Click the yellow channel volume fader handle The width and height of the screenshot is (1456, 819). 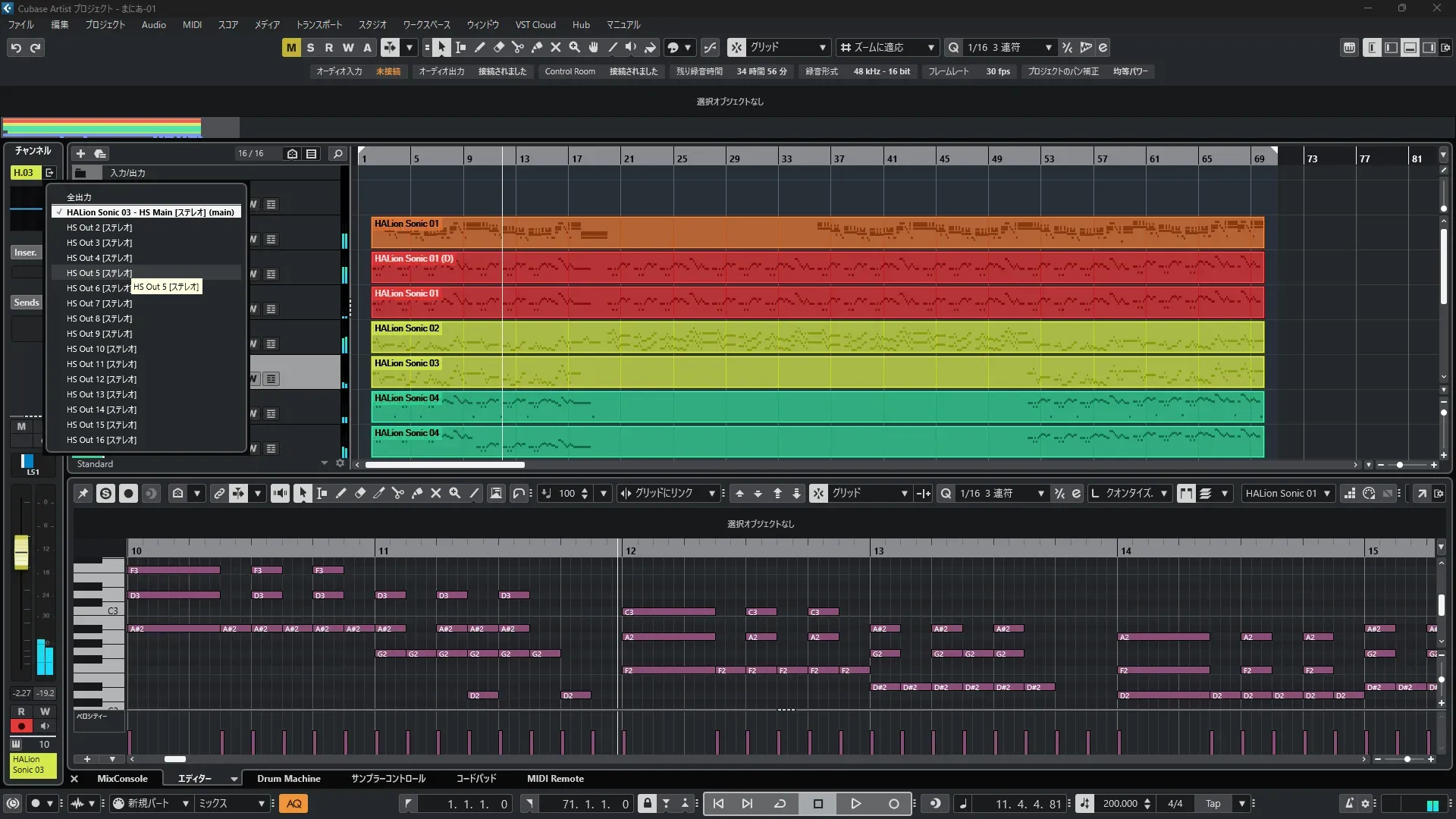coord(21,551)
